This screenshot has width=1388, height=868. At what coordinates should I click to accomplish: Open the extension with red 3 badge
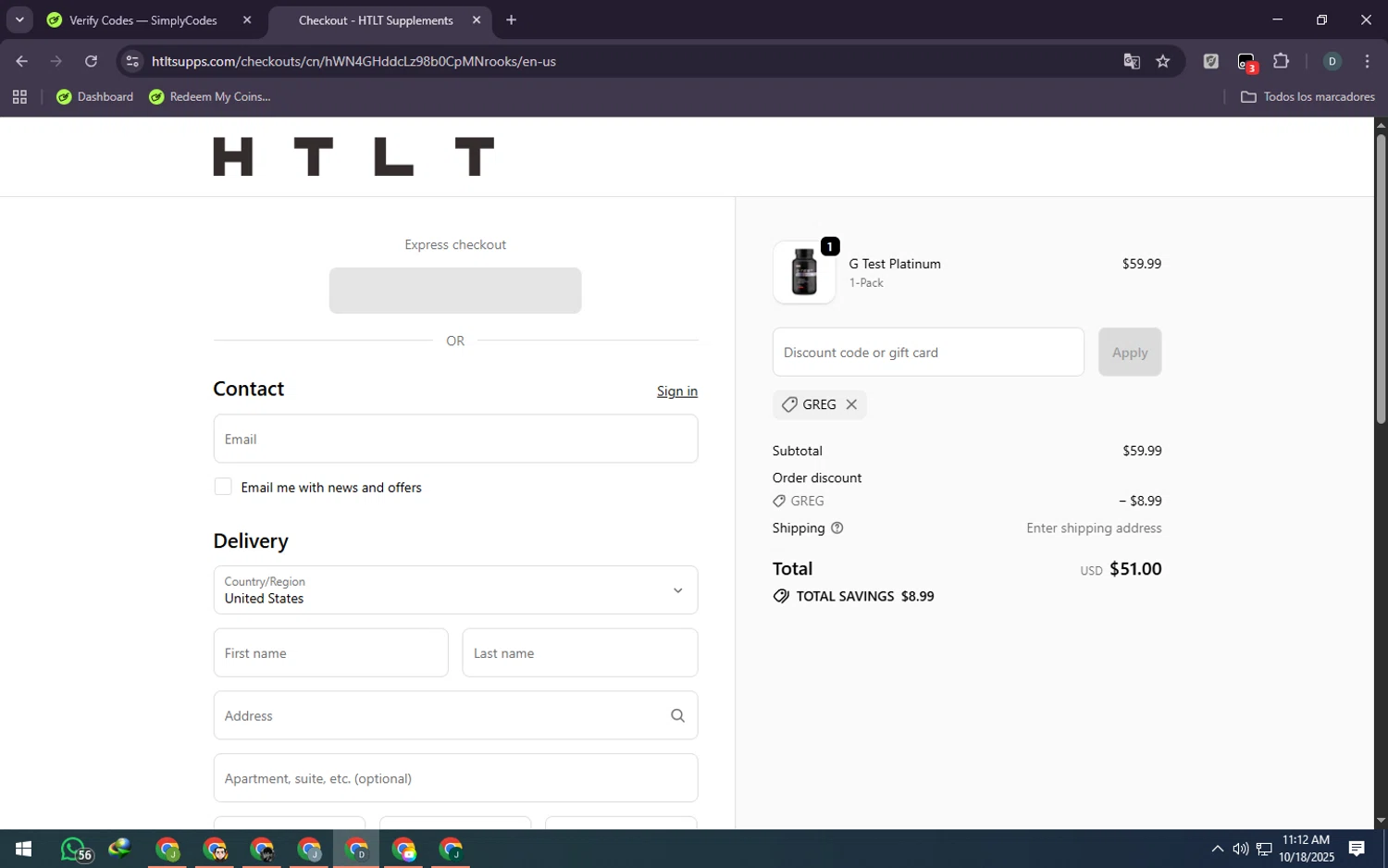point(1246,62)
